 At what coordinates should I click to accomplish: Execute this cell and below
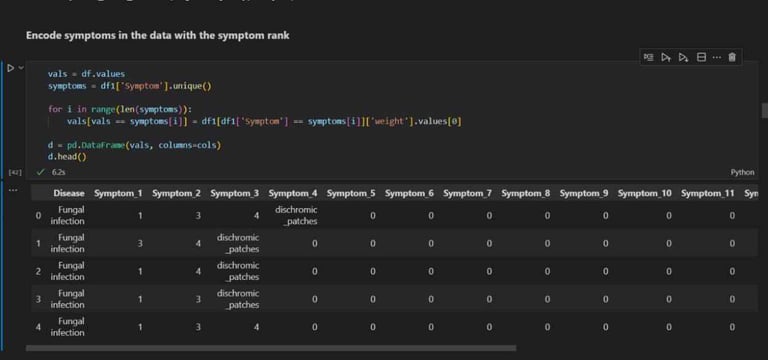[683, 57]
